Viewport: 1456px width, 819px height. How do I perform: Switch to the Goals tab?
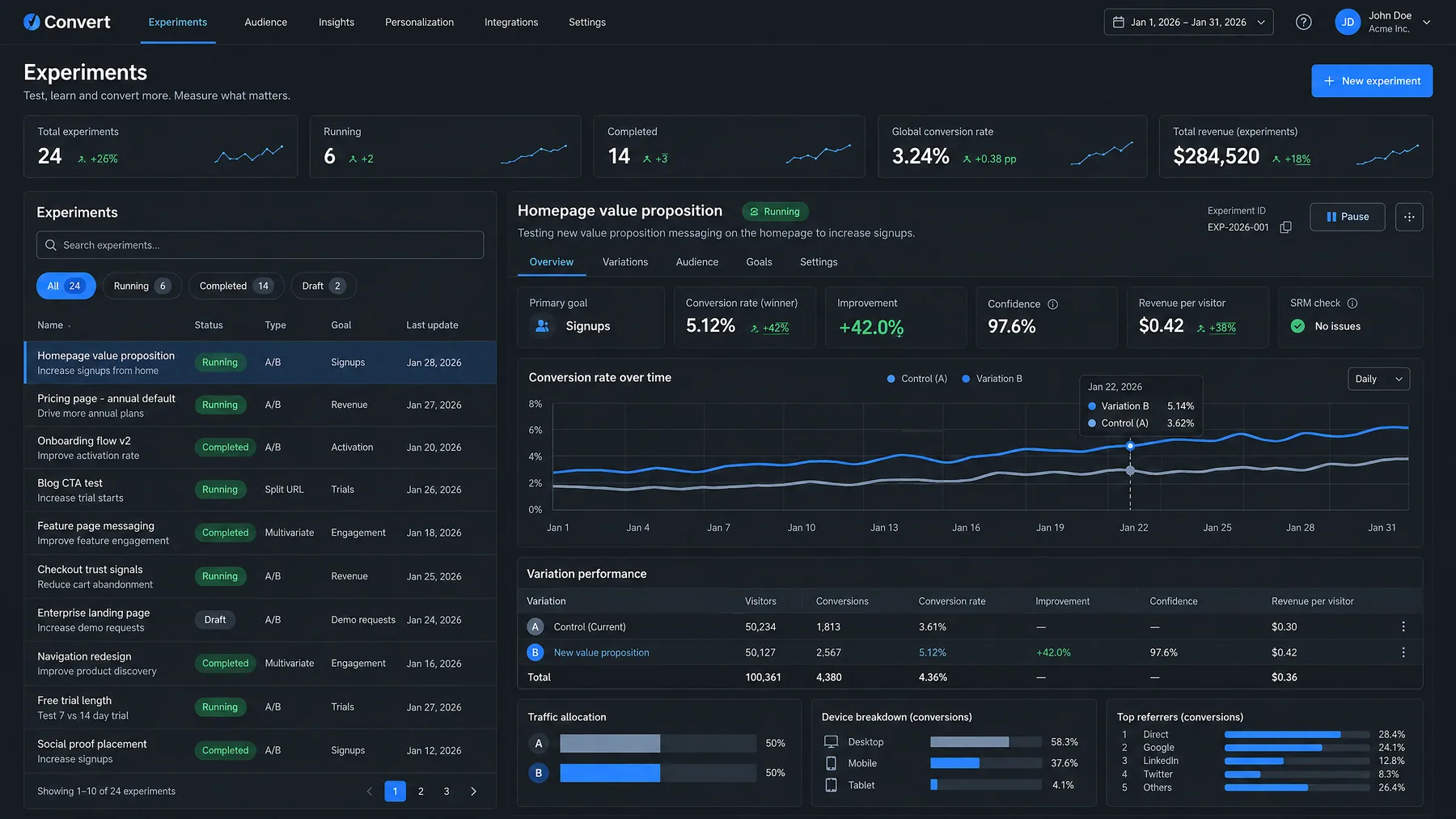pyautogui.click(x=759, y=262)
